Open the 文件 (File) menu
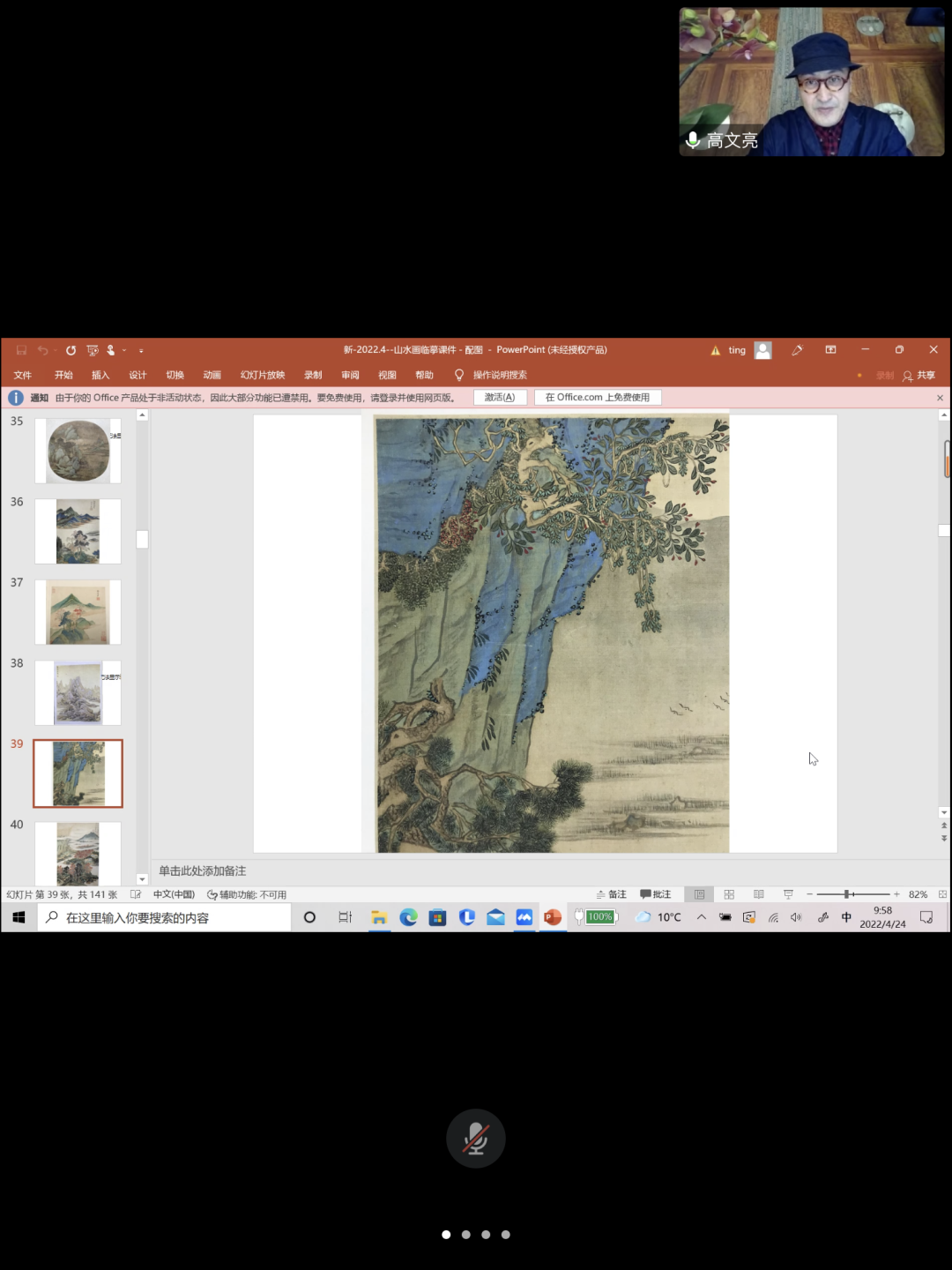Image resolution: width=952 pixels, height=1270 pixels. [23, 375]
